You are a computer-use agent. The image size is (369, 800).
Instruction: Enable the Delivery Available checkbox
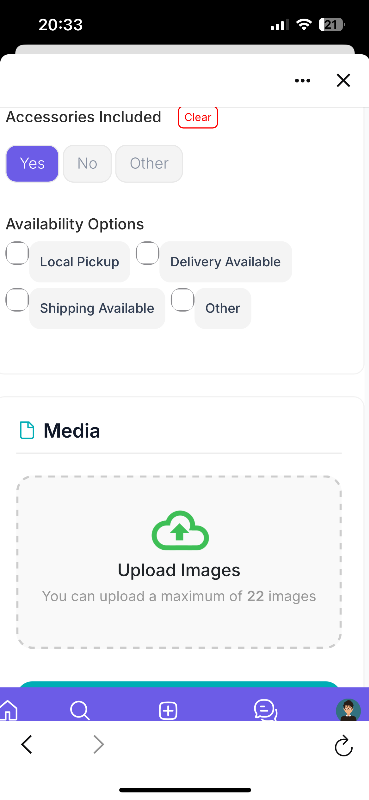pyautogui.click(x=147, y=253)
